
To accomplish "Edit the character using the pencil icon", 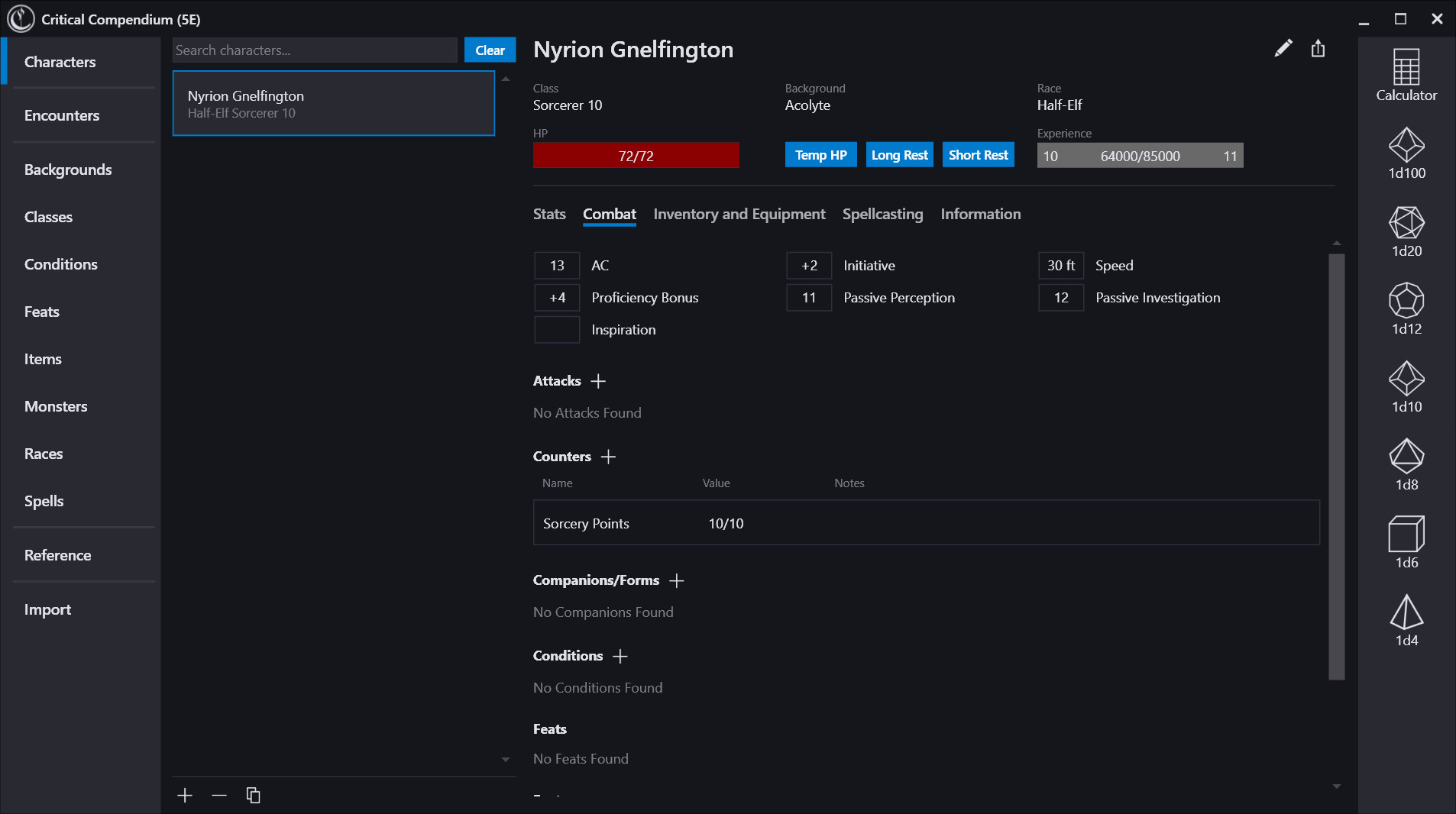I will 1283,48.
